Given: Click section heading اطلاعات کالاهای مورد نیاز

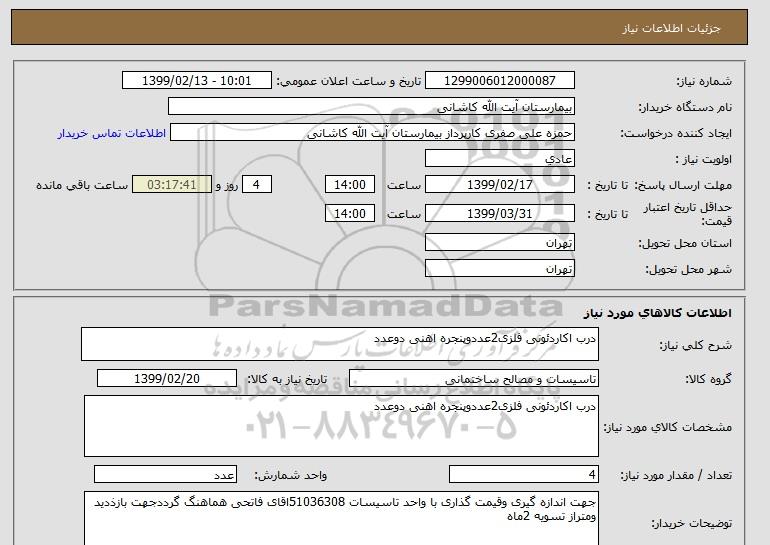Looking at the screenshot, I should point(657,313).
